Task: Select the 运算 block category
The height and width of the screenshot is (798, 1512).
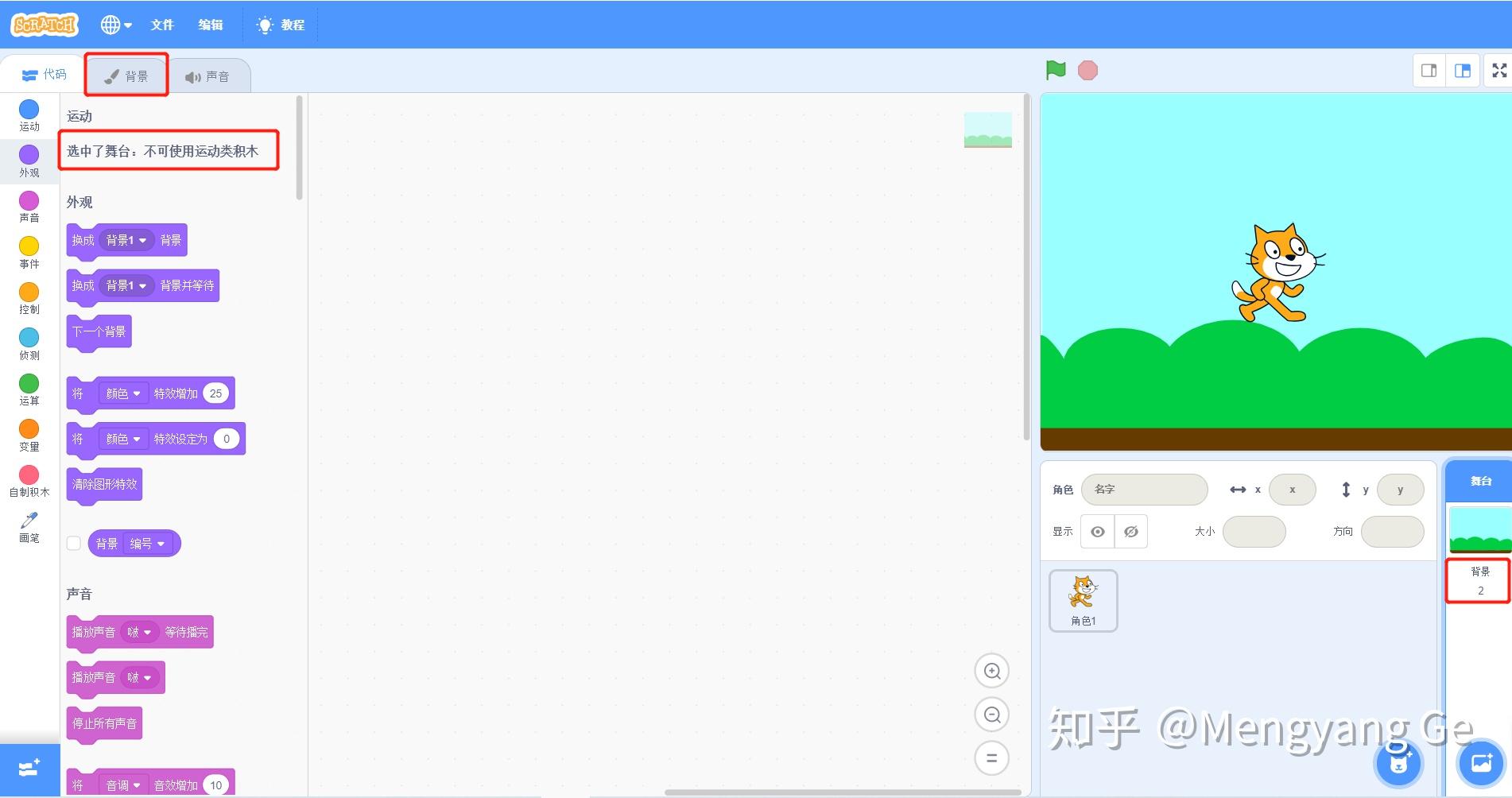Action: click(29, 389)
